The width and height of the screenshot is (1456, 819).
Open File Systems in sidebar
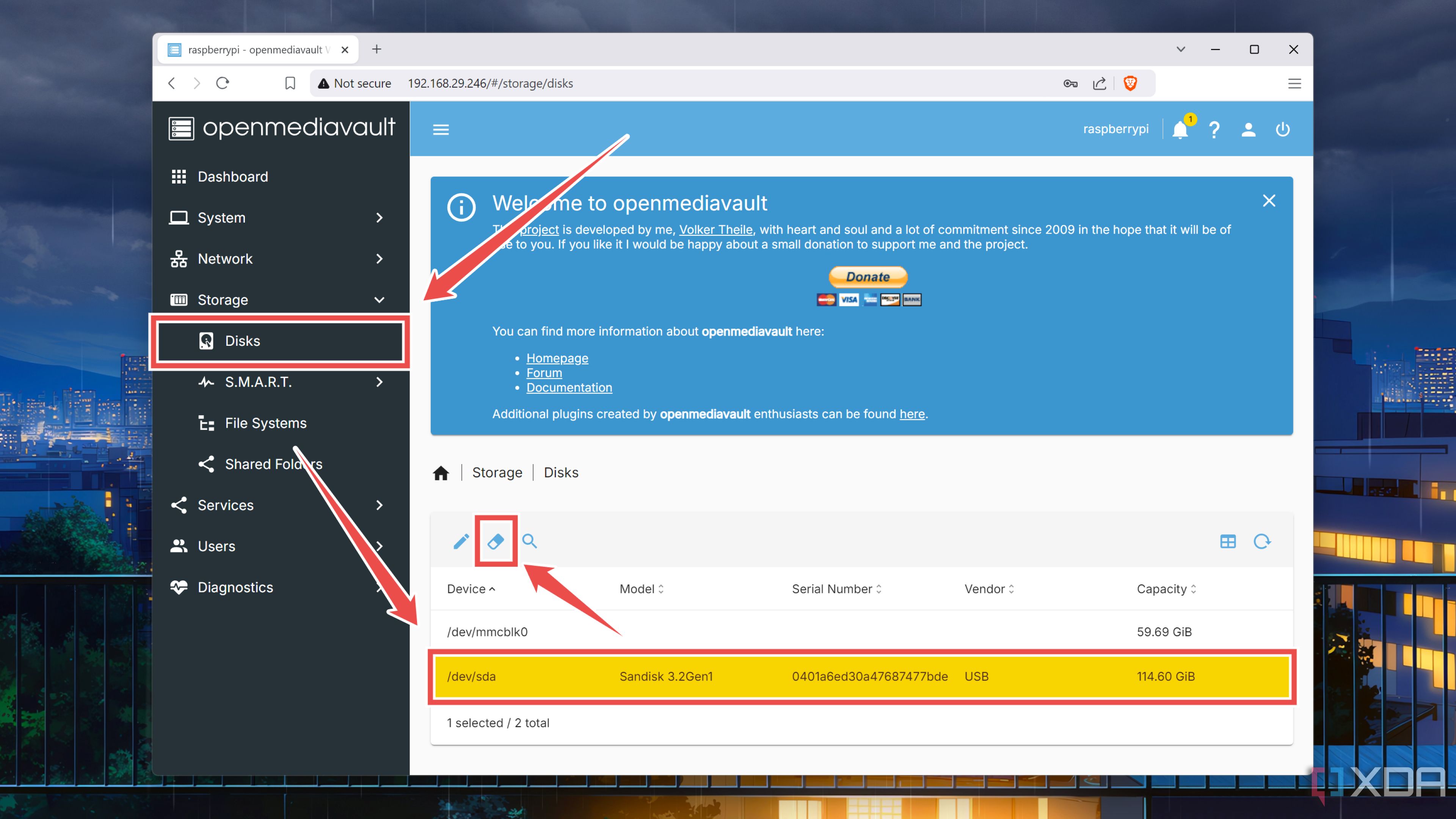(281, 423)
